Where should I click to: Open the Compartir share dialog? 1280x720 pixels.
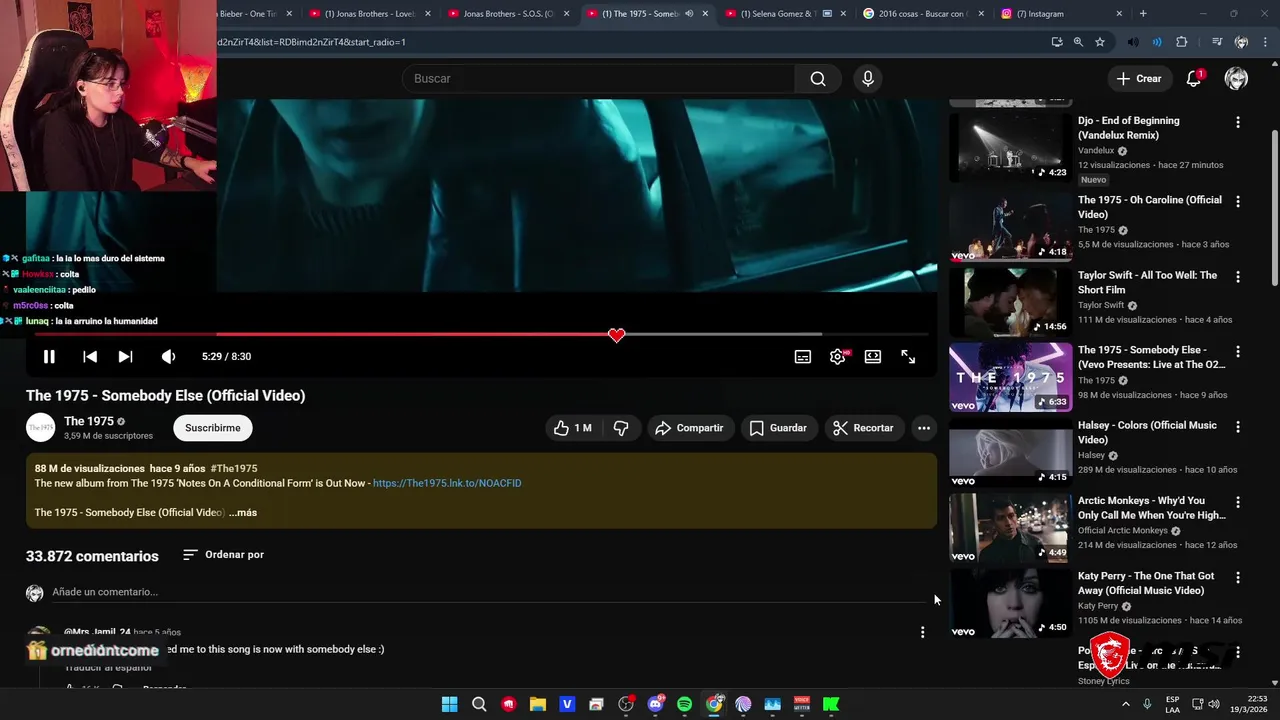click(x=690, y=428)
